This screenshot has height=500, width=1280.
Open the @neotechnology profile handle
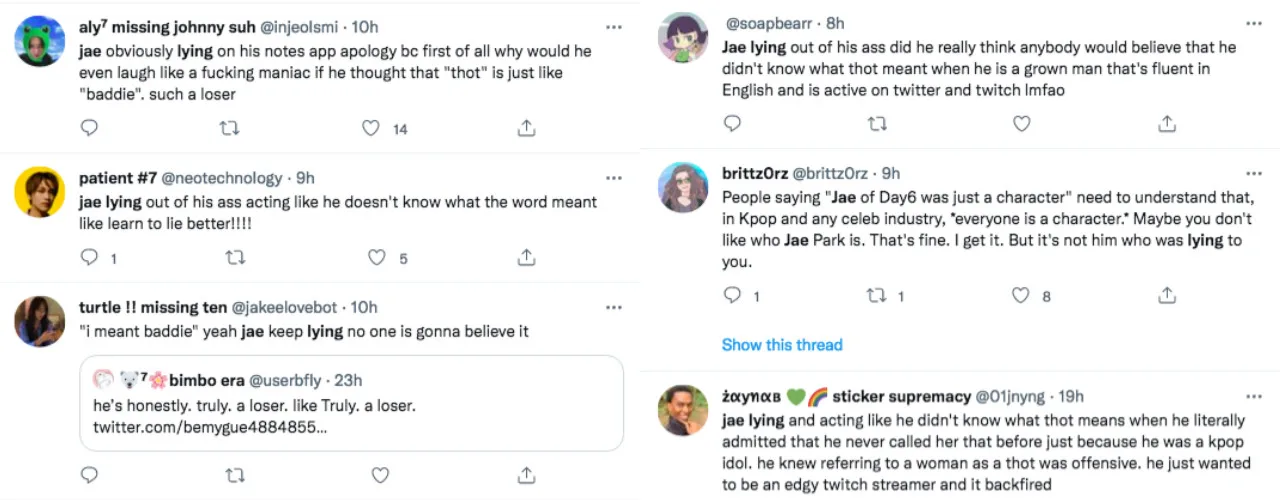[221, 178]
